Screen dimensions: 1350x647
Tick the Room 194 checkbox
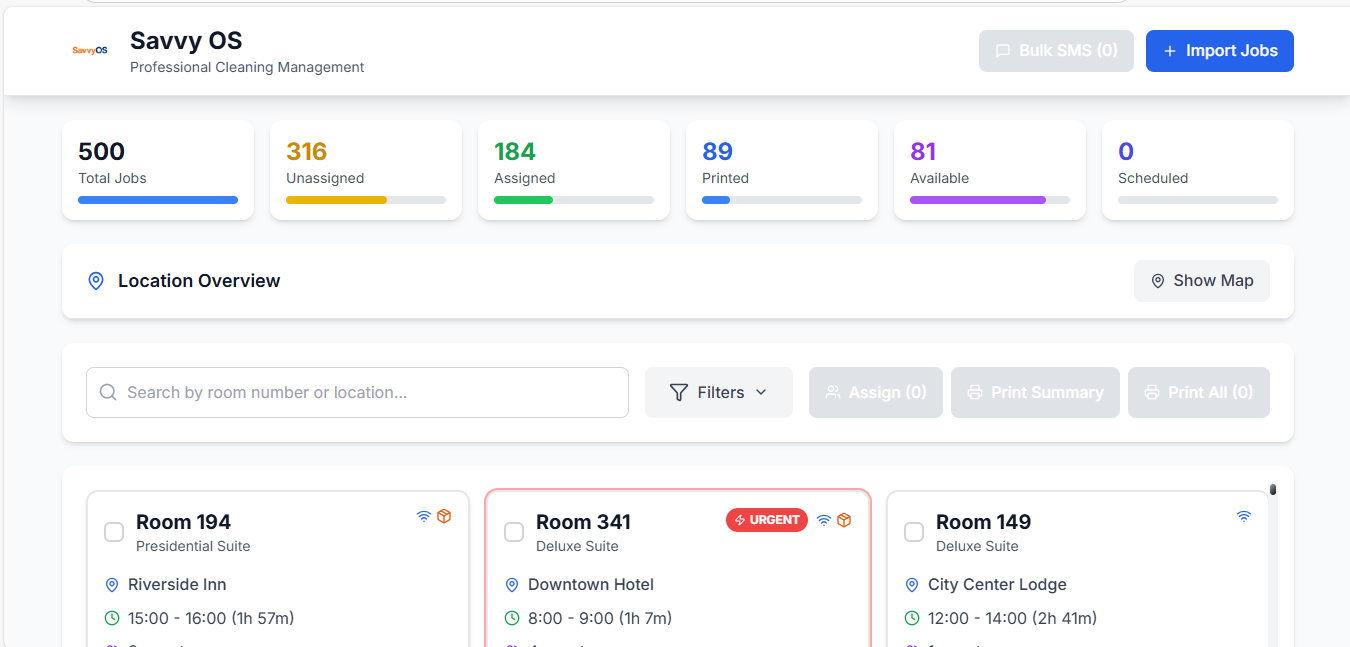click(x=114, y=532)
